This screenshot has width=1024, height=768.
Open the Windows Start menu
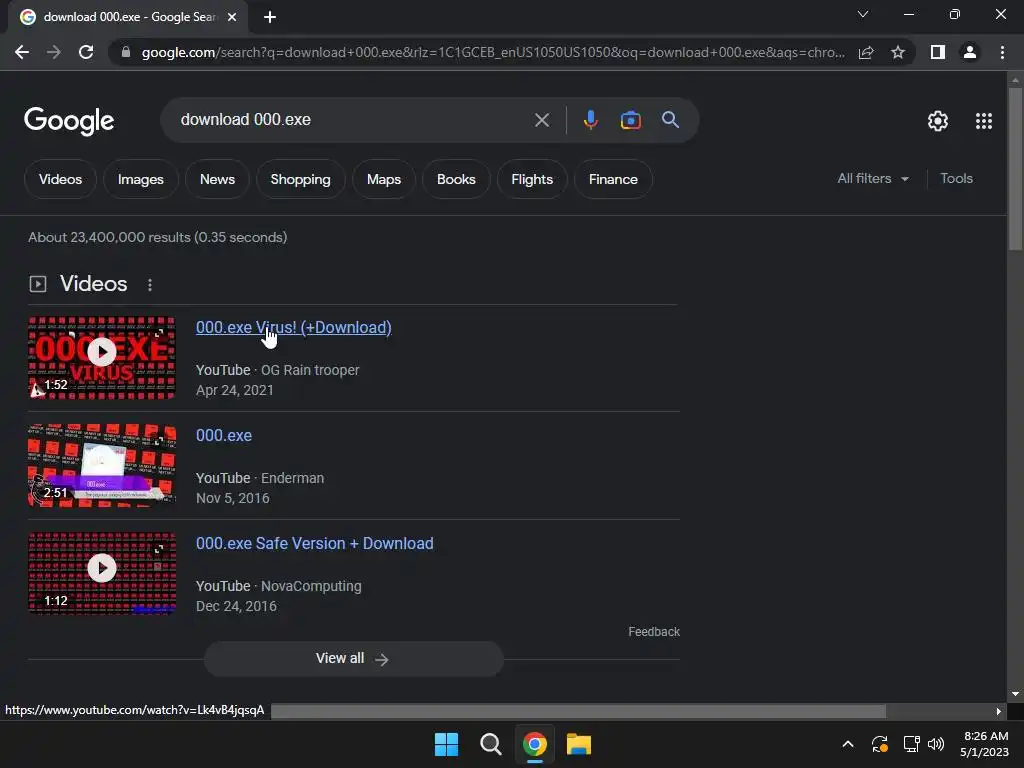point(447,744)
